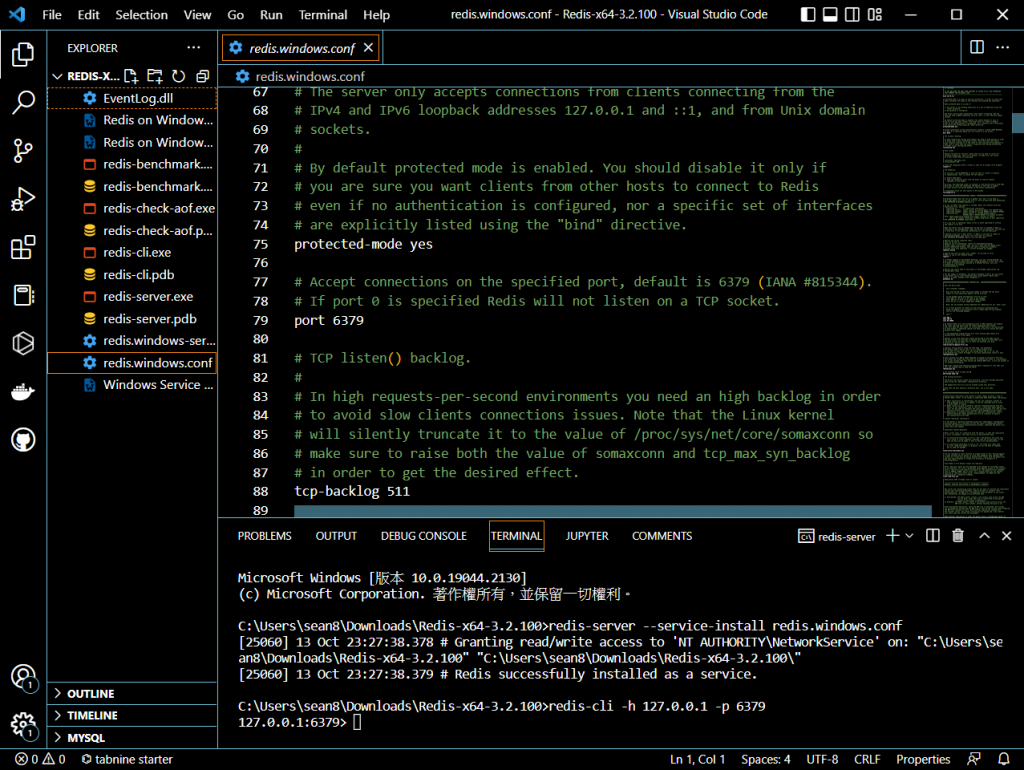Open the Extensions view

23,247
